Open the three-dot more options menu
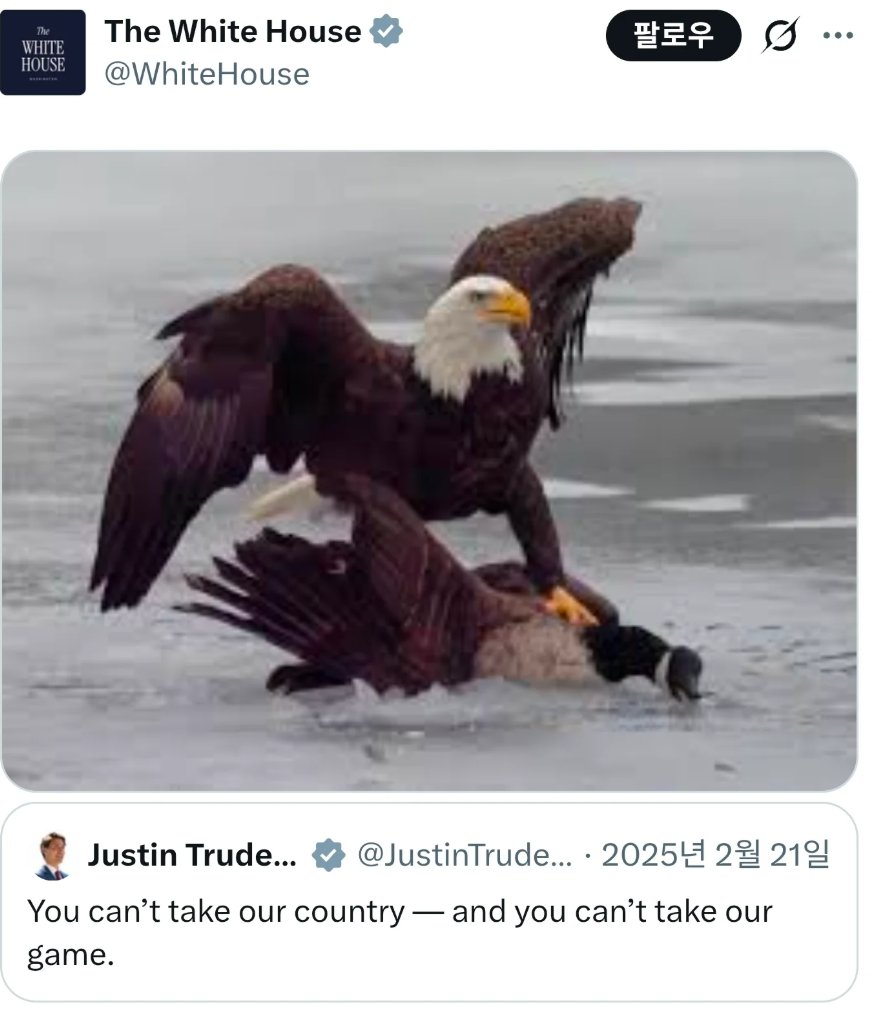This screenshot has height=1021, width=873. tap(838, 35)
